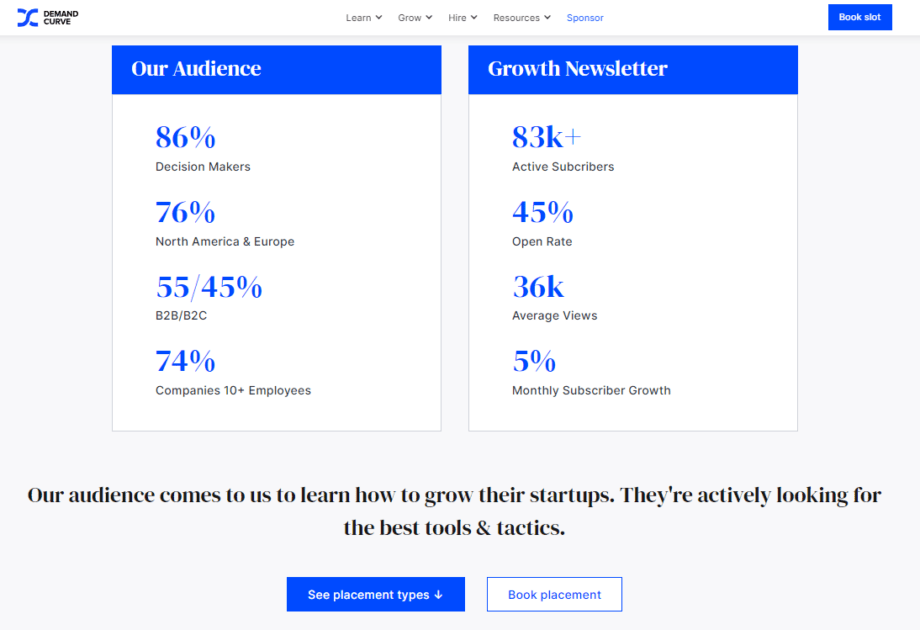Click the Demand Curve logo icon

click(x=28, y=17)
